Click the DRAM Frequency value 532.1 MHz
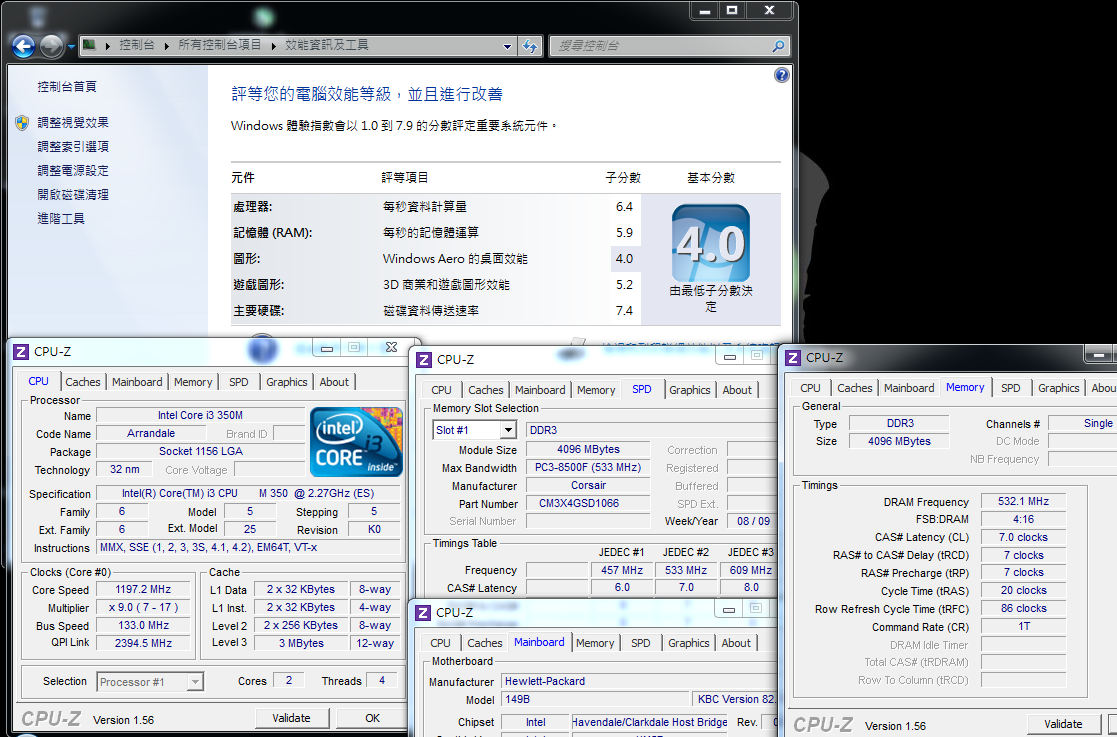Image resolution: width=1117 pixels, height=737 pixels. pos(1023,501)
